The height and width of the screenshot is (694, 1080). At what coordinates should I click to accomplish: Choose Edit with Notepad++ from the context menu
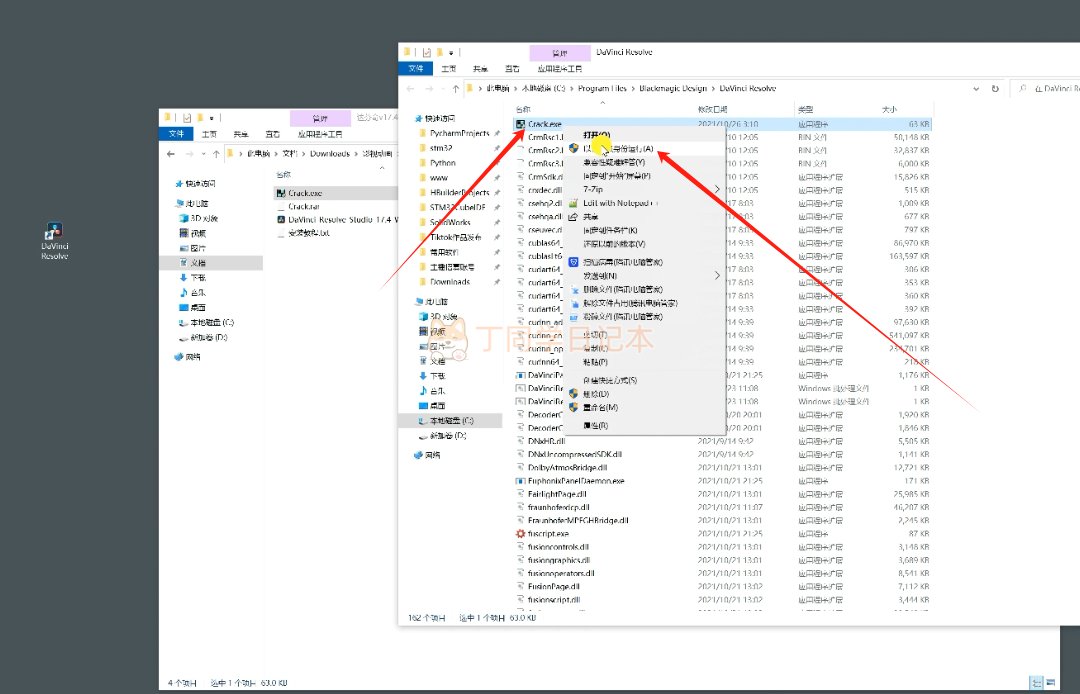619,203
